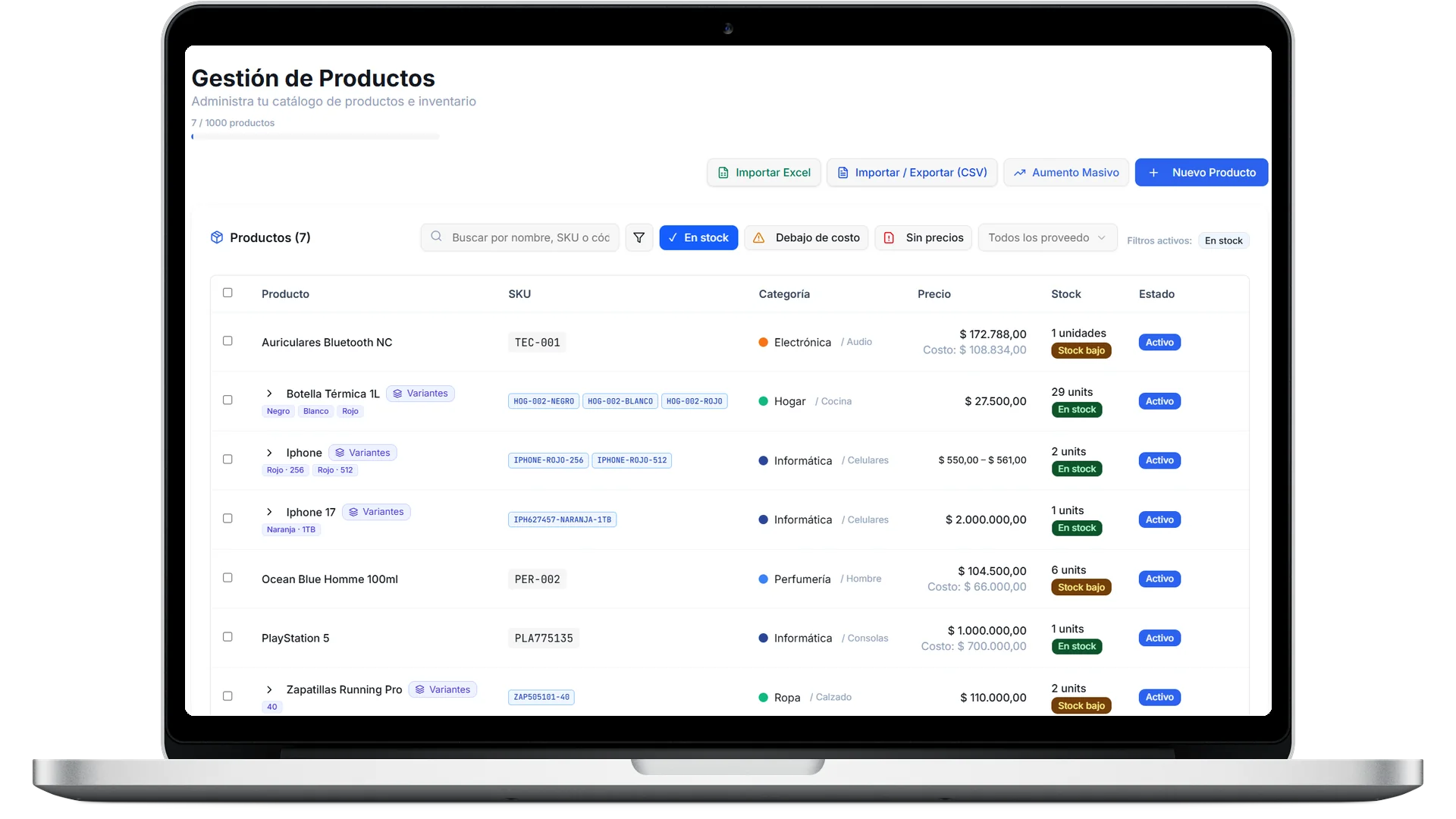1456x819 pixels.
Task: Toggle off the En stock filter
Action: click(698, 237)
